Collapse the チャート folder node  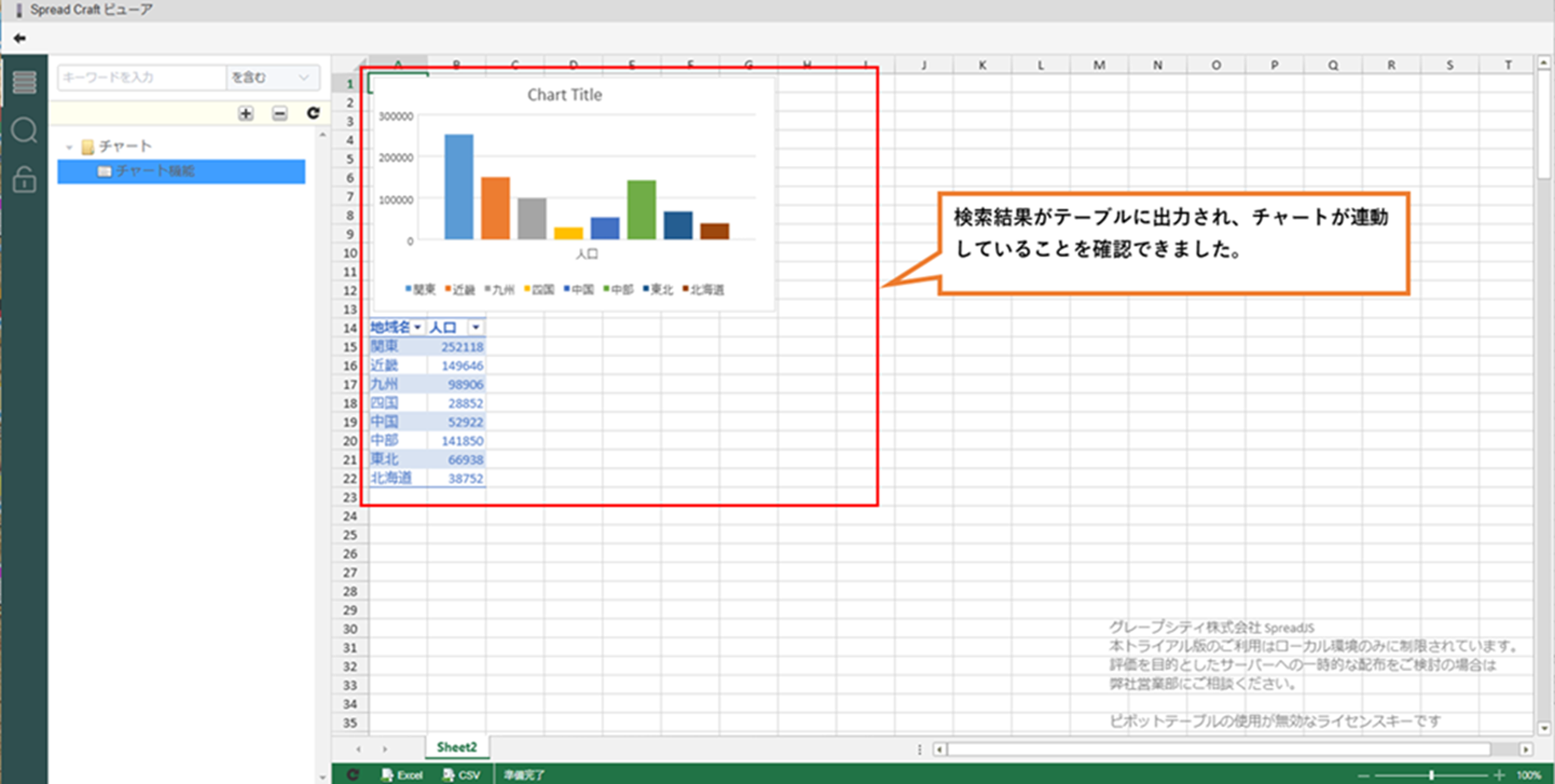point(69,147)
